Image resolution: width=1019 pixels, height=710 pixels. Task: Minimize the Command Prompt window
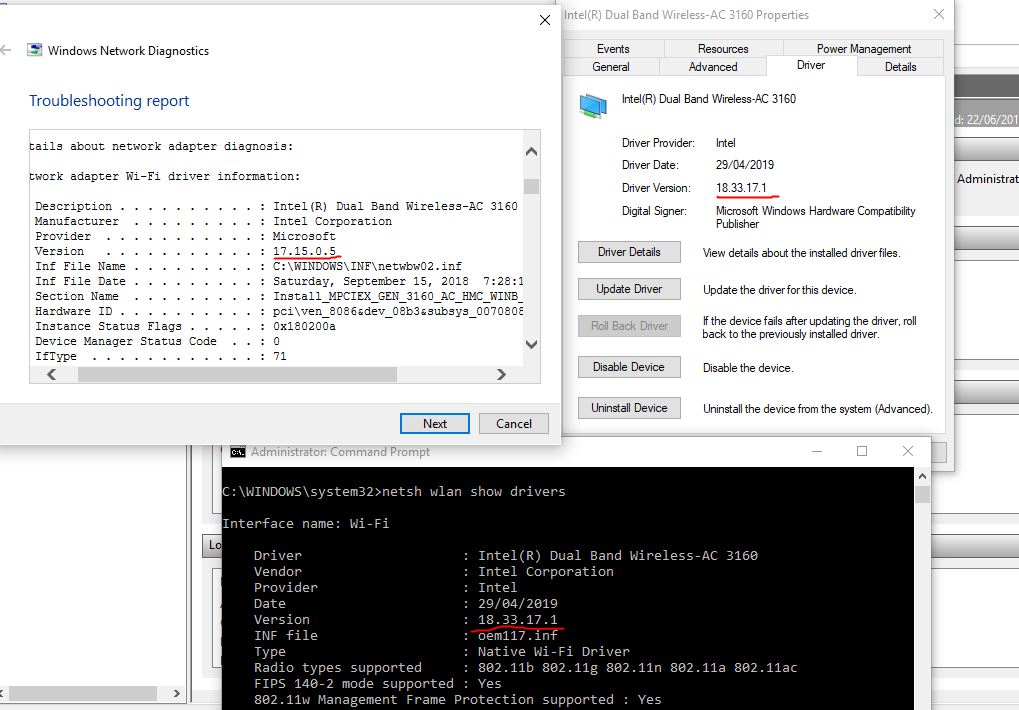tap(817, 451)
